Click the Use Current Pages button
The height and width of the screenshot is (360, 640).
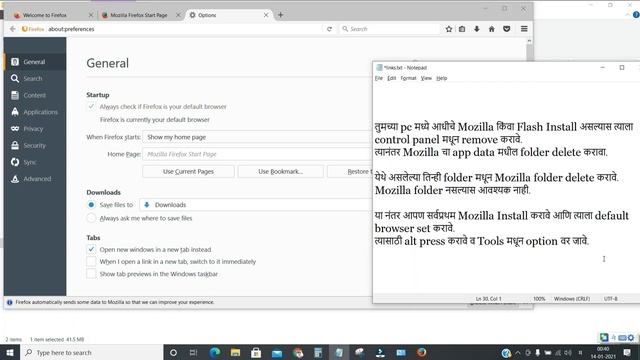point(188,171)
